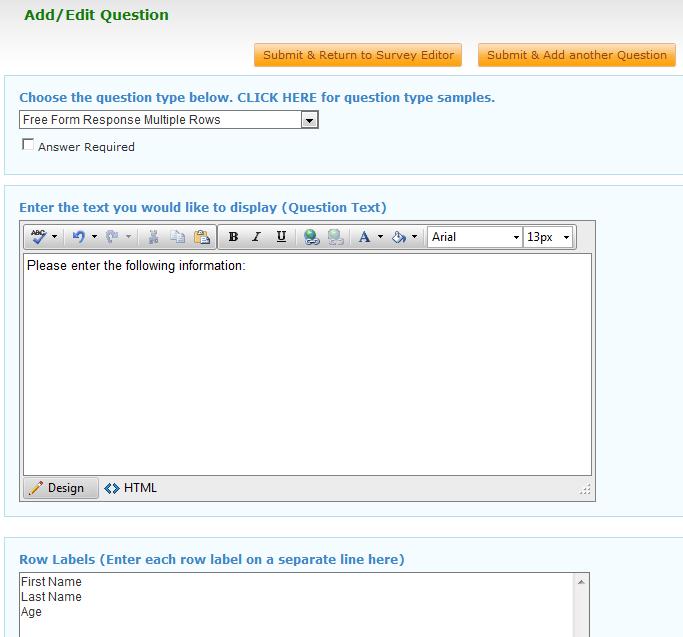Open the font color picker arrow
683x637 pixels.
[x=380, y=237]
